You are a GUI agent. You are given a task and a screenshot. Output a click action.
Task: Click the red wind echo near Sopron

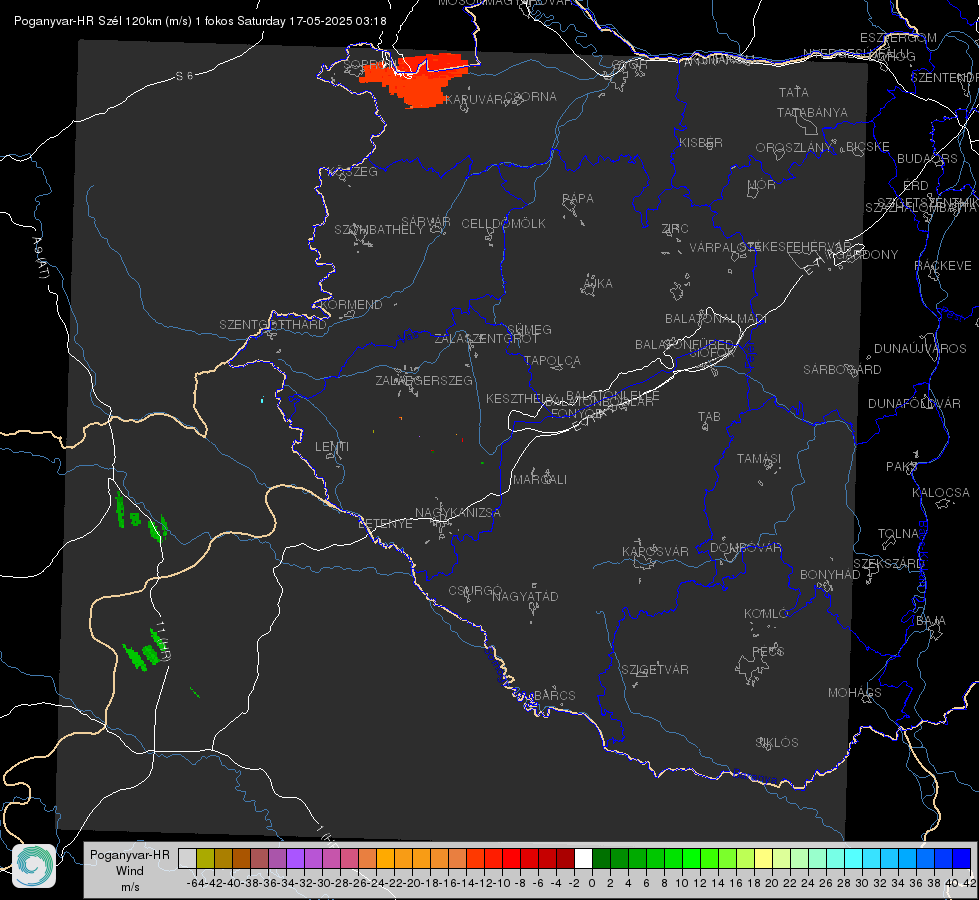point(414,80)
